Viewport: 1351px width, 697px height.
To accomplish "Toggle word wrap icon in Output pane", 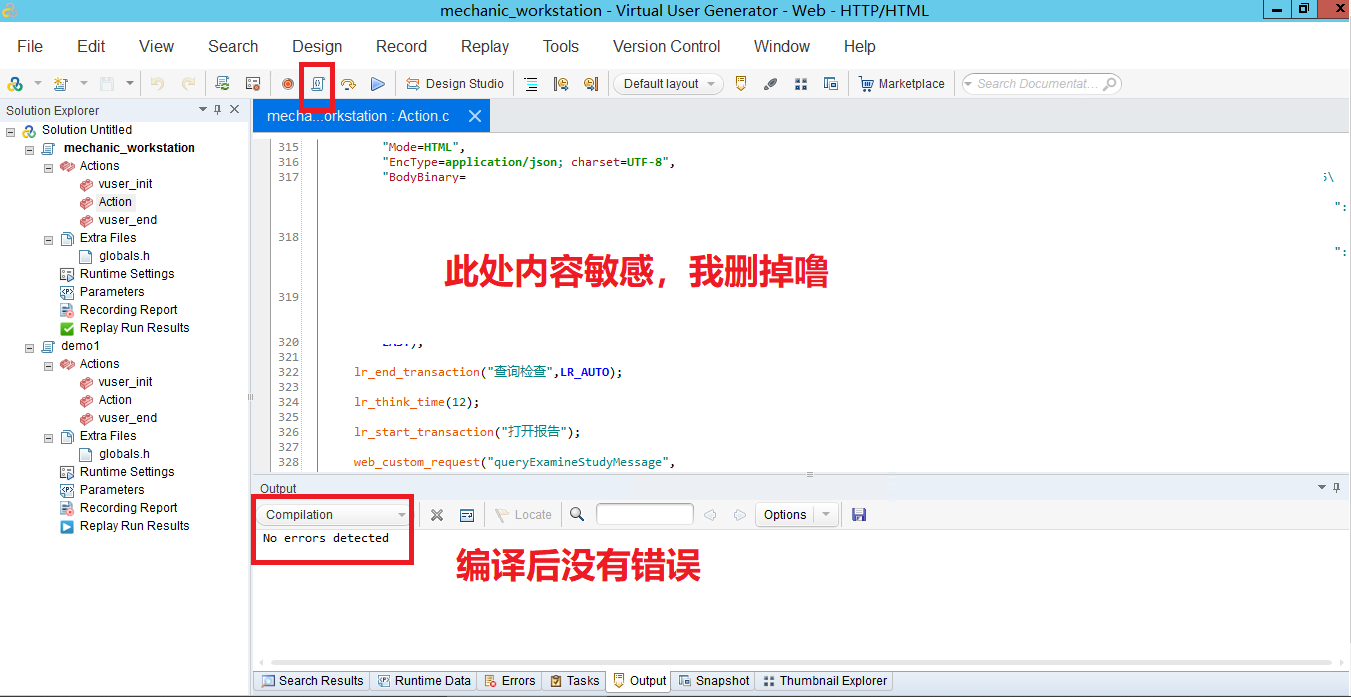I will [467, 515].
